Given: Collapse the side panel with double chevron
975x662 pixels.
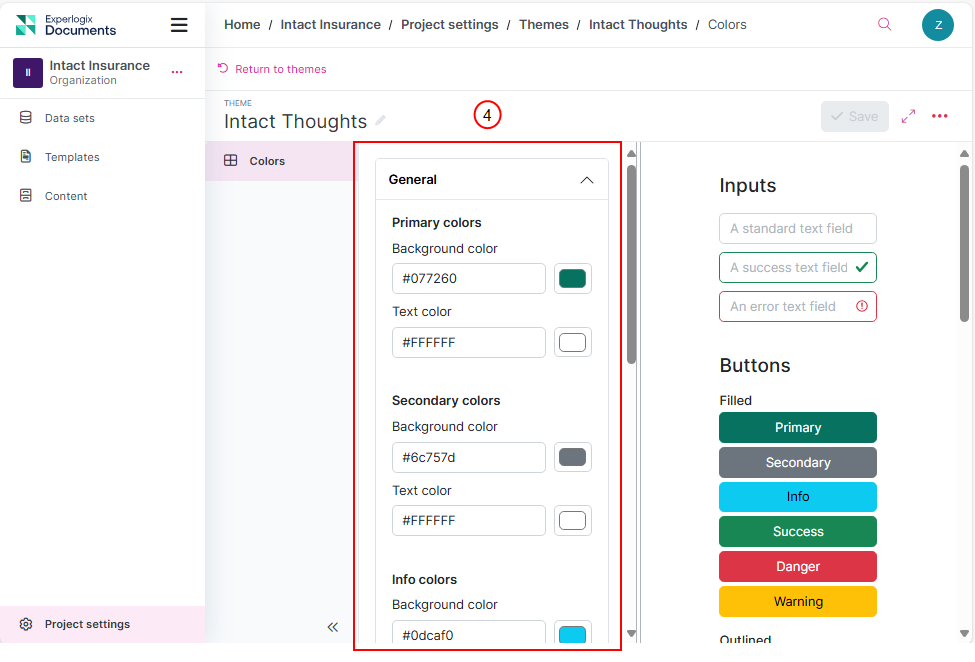Looking at the screenshot, I should coord(333,627).
